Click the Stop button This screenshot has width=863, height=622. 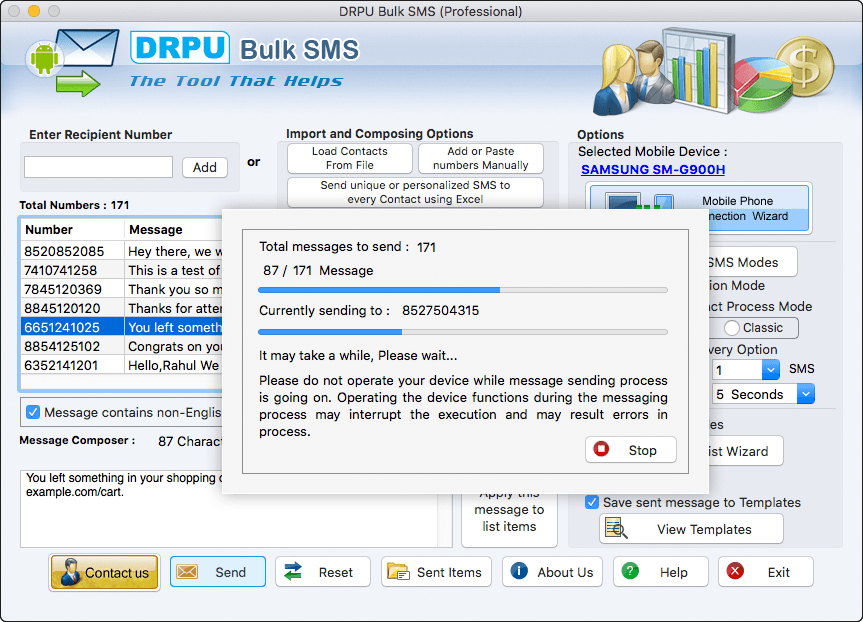630,450
